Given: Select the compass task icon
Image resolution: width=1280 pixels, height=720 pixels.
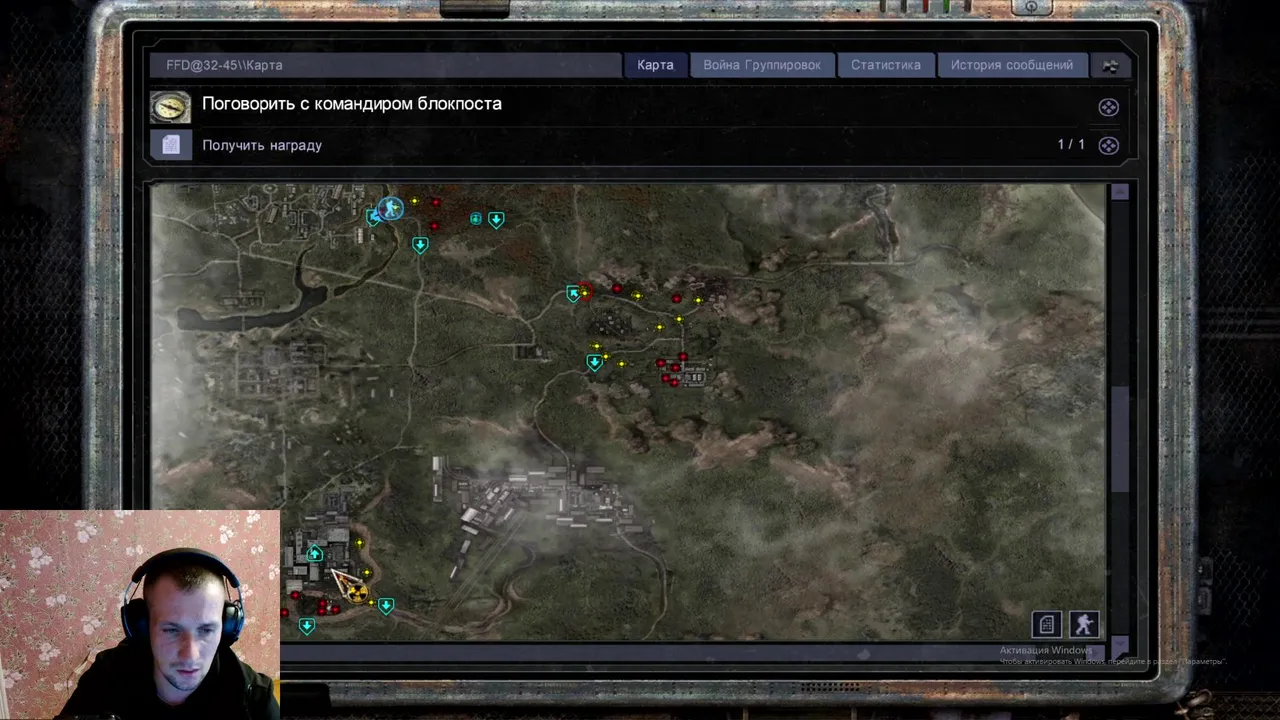Looking at the screenshot, I should 170,107.
